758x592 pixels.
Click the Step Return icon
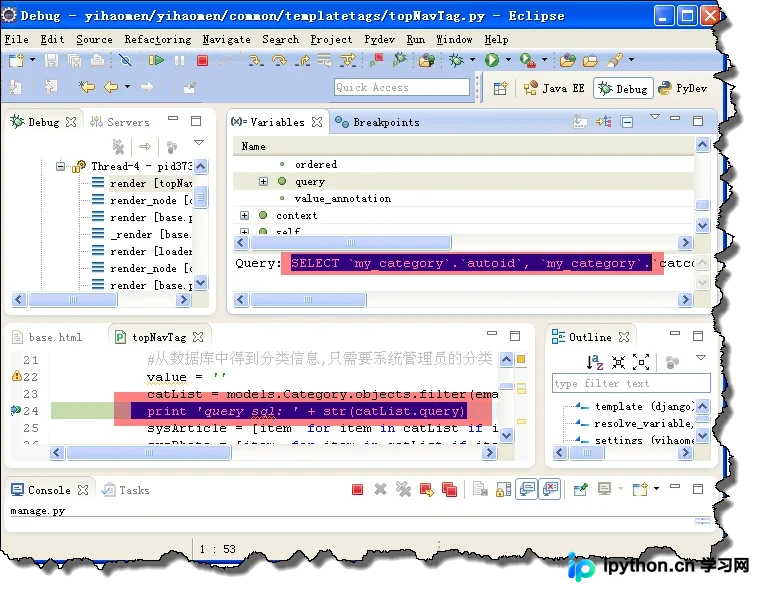click(304, 60)
